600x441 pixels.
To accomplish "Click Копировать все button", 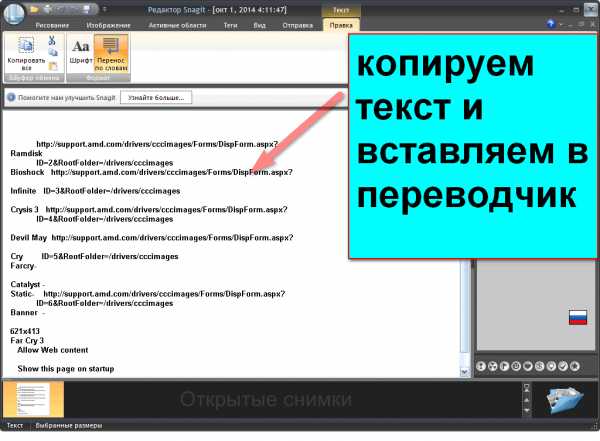I will point(26,53).
